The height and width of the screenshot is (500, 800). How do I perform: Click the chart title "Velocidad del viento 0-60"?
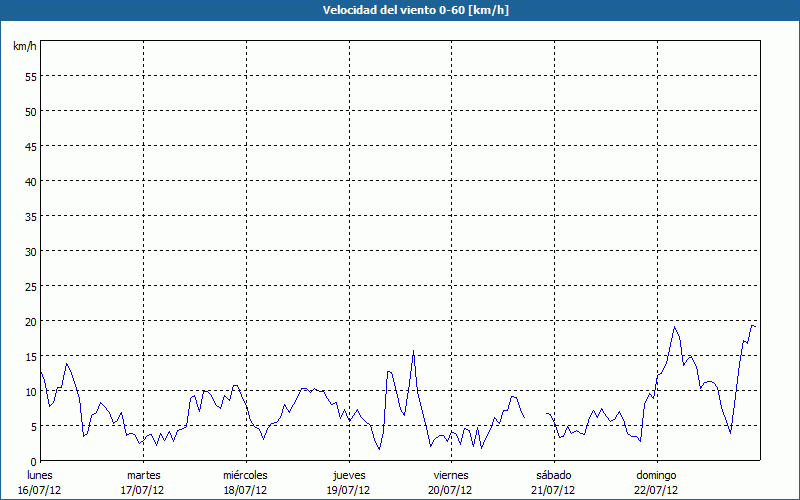(x=399, y=11)
